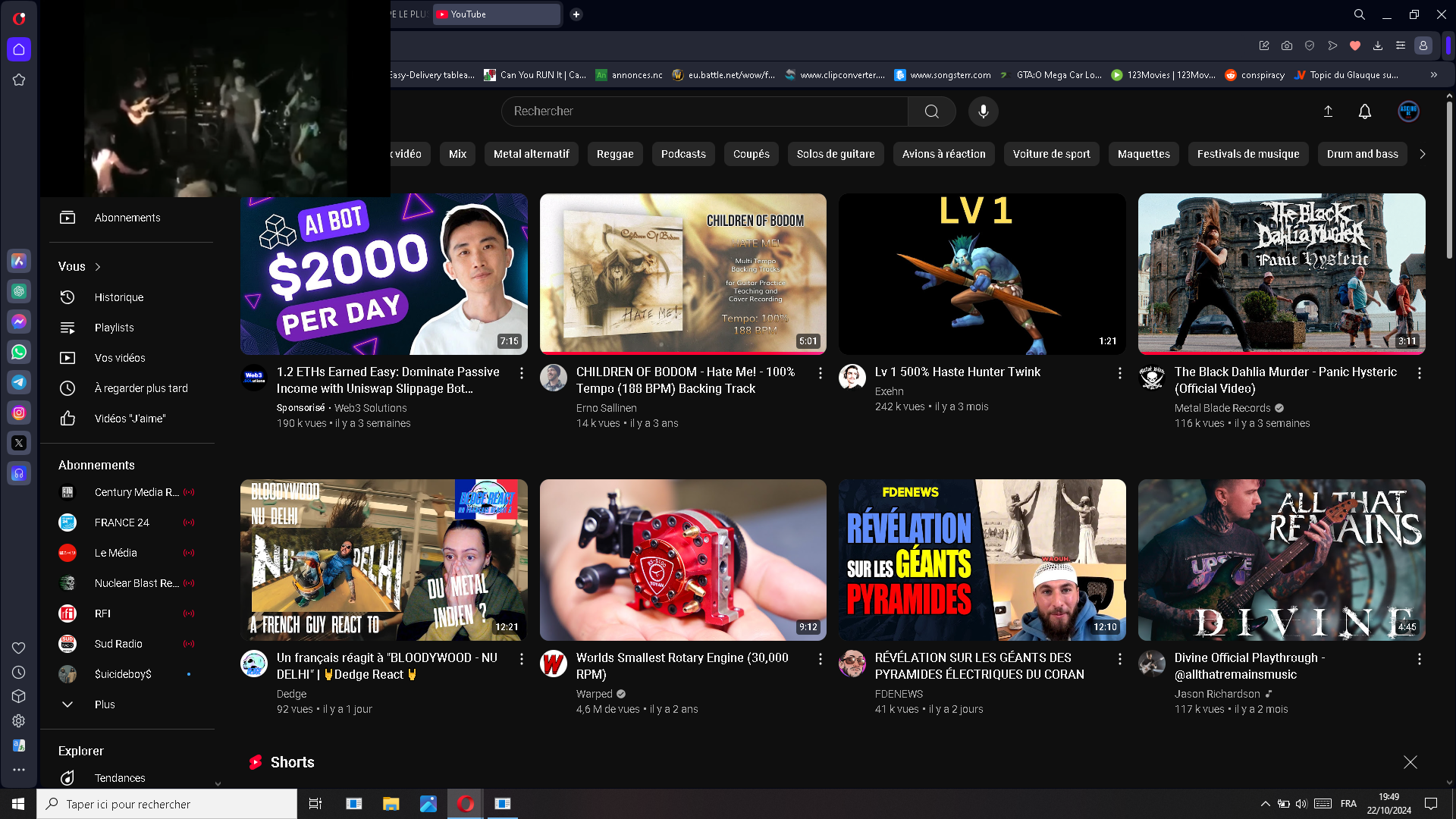Show hidden system tray icons

1265,804
